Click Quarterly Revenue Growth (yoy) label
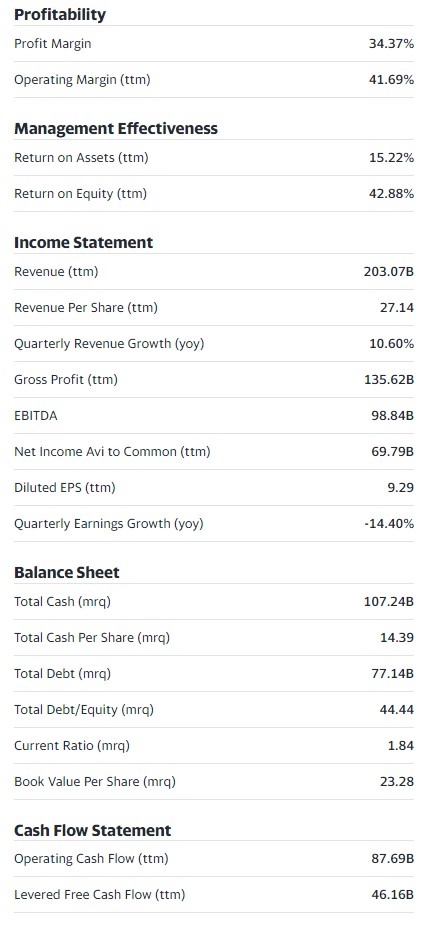 pyautogui.click(x=109, y=344)
